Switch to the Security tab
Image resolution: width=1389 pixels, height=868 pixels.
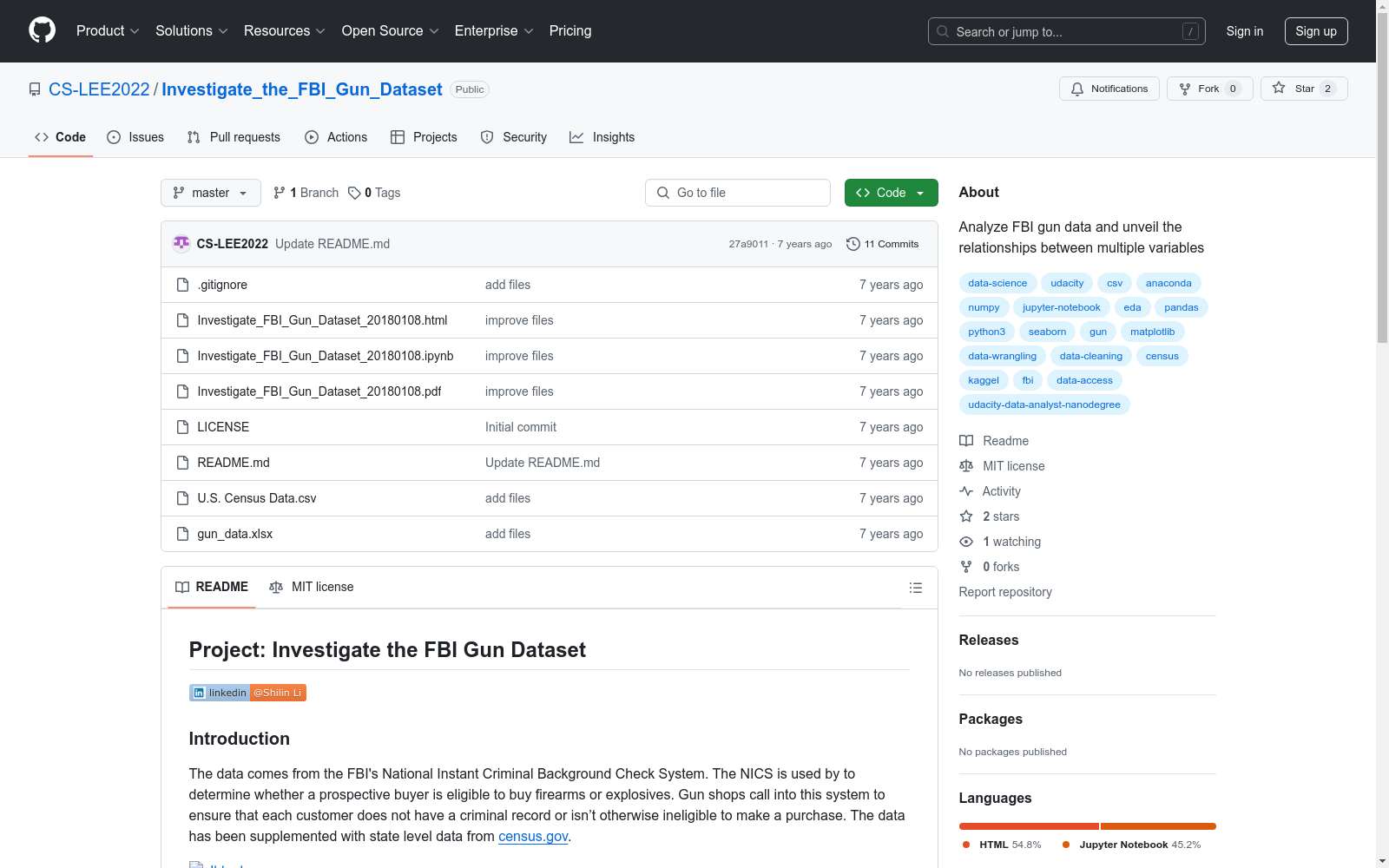(x=514, y=137)
